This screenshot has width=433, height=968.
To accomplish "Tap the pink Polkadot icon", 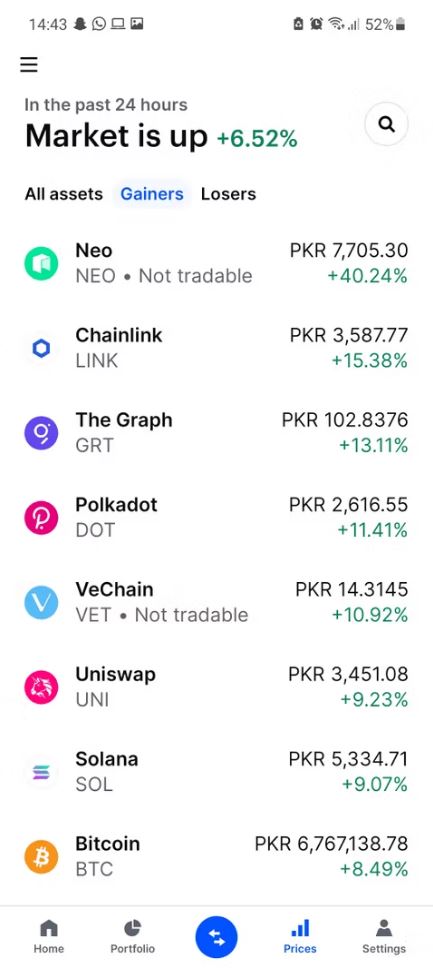I will [41, 517].
